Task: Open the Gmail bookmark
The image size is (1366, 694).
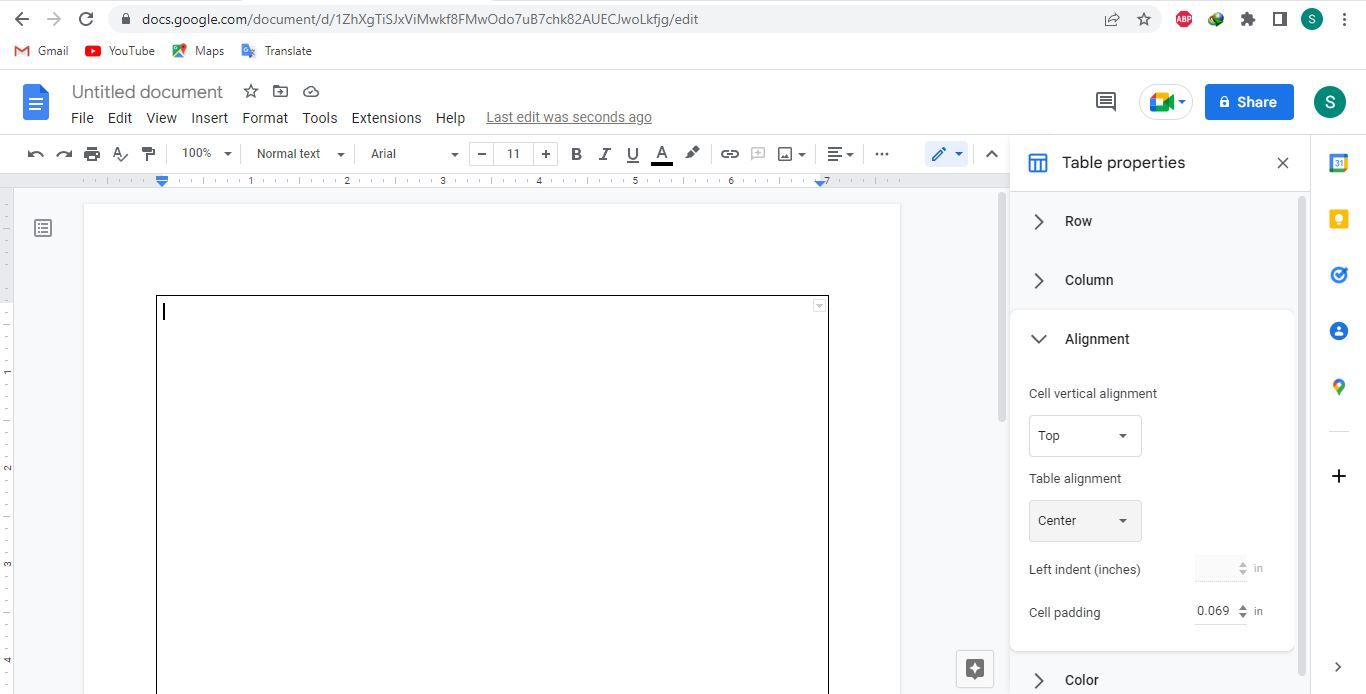Action: (41, 51)
